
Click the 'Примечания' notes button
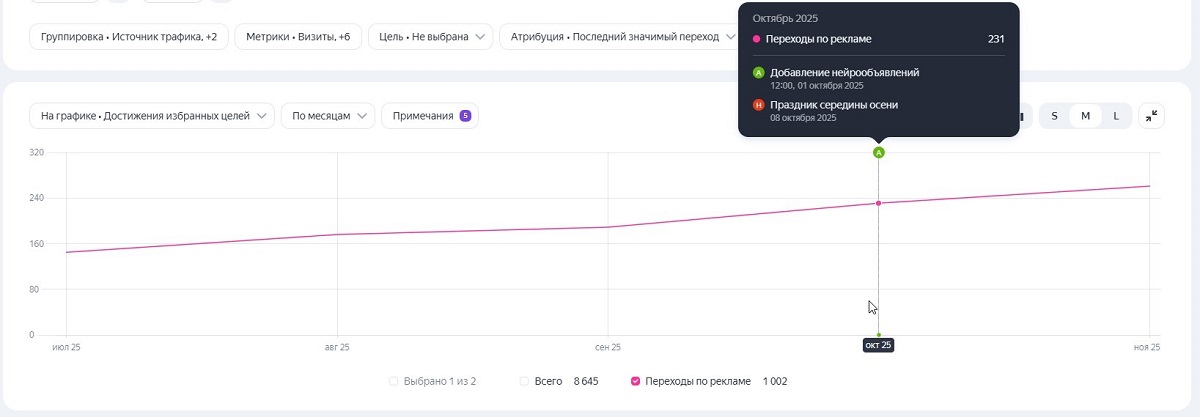coord(430,116)
